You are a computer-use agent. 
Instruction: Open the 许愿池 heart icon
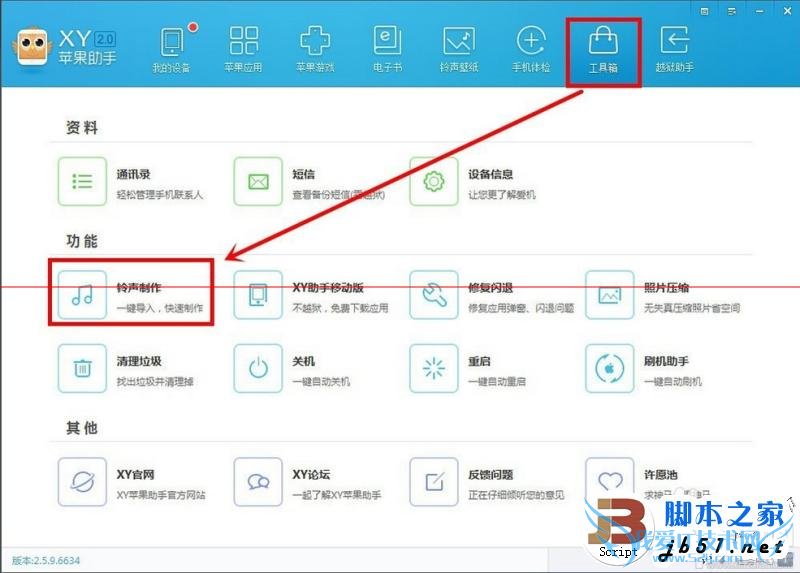610,482
